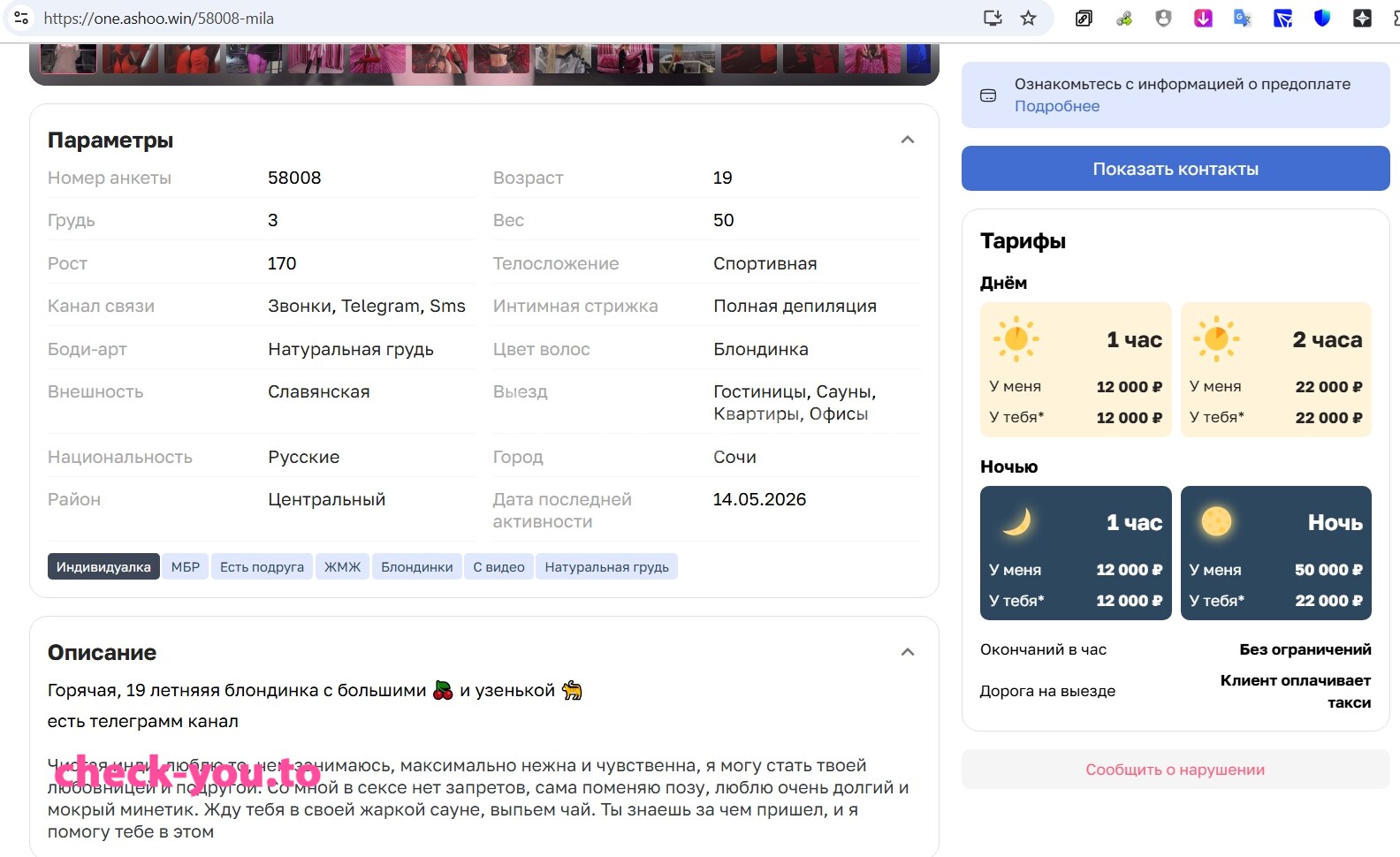Screen dimensions: 1400x857
Task: Collapse the Описание section chevron
Action: pos(907,652)
